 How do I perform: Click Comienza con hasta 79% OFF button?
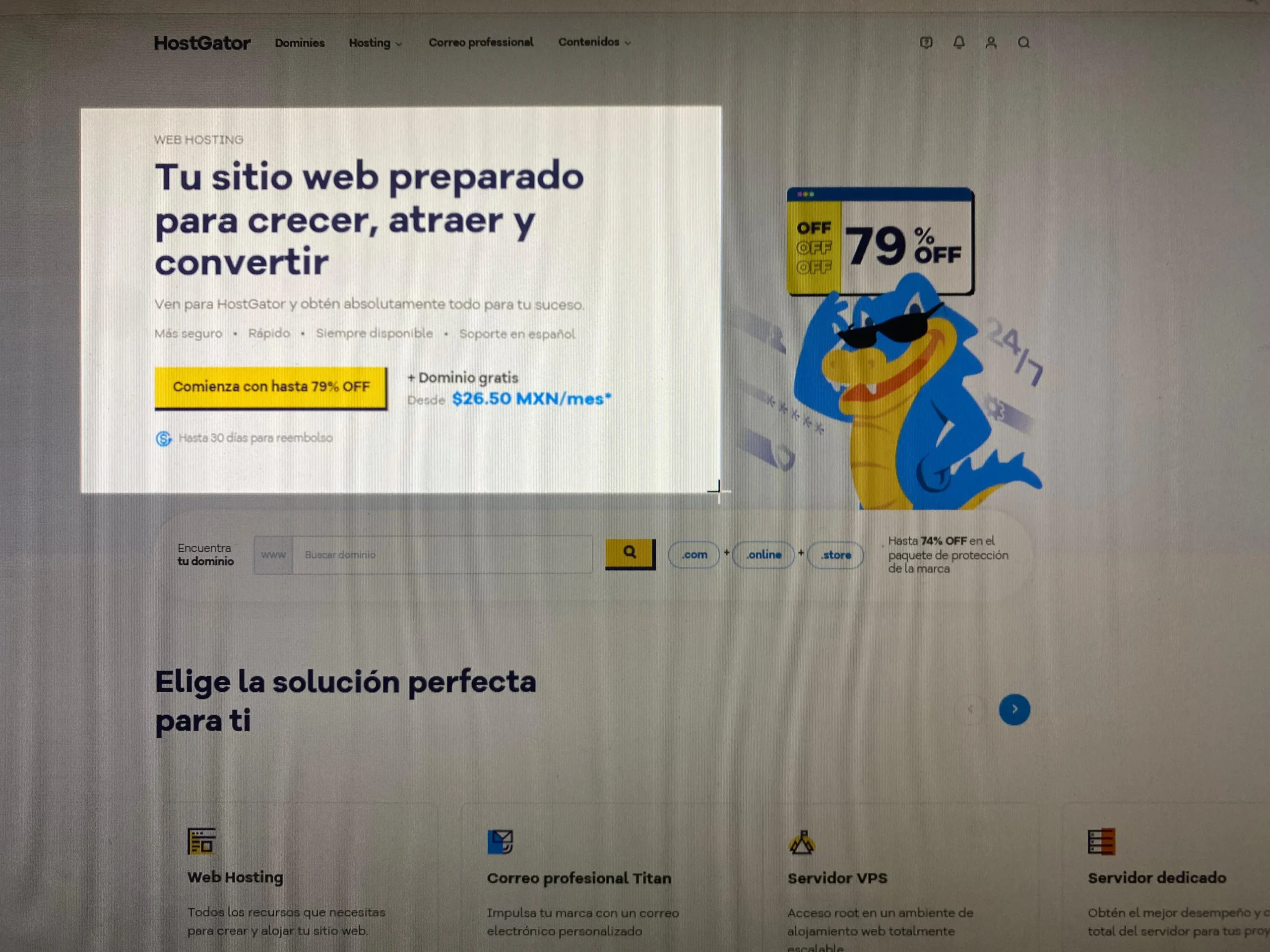tap(272, 387)
